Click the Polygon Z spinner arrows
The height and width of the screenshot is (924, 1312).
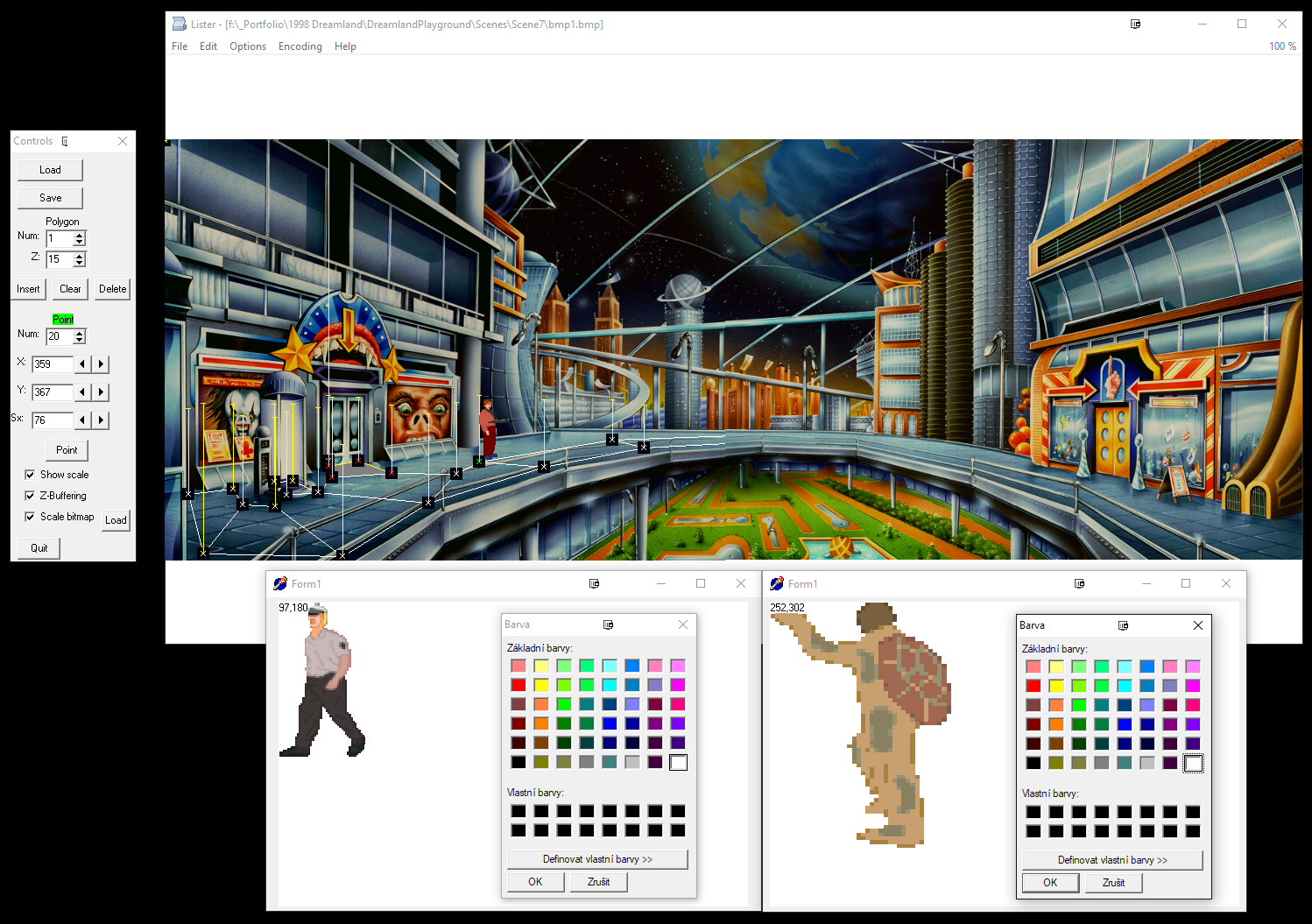(80, 259)
